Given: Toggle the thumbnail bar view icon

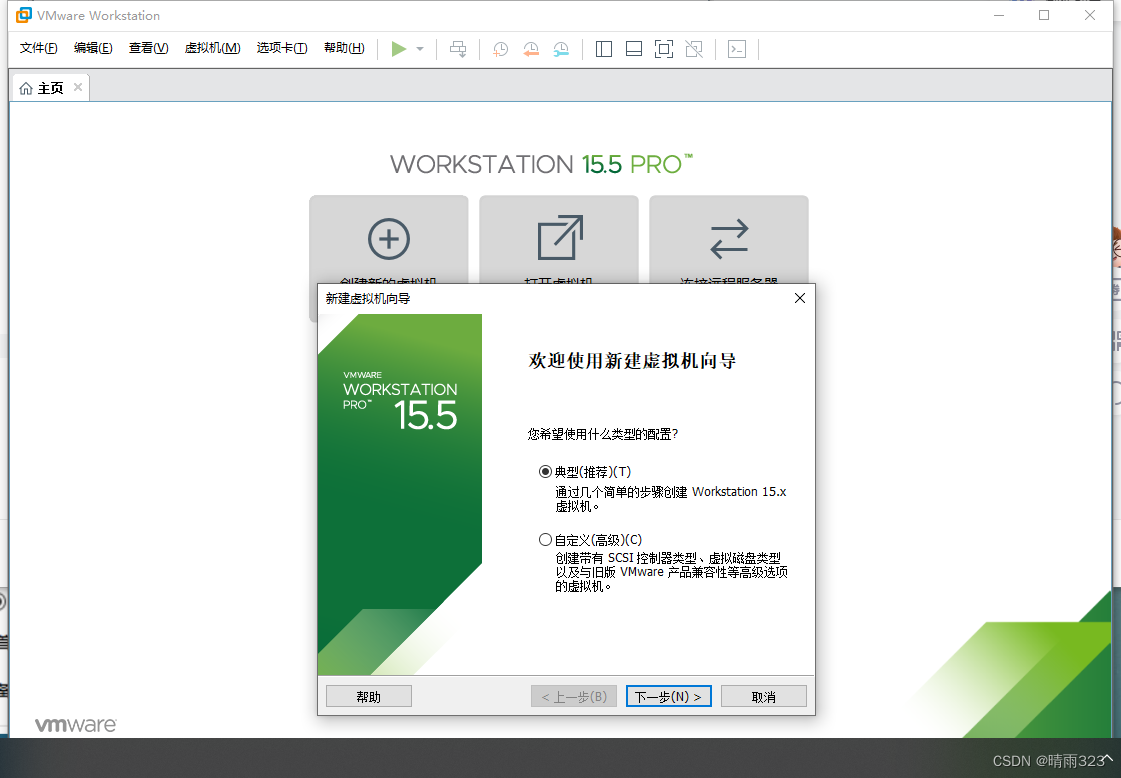Looking at the screenshot, I should (x=633, y=49).
